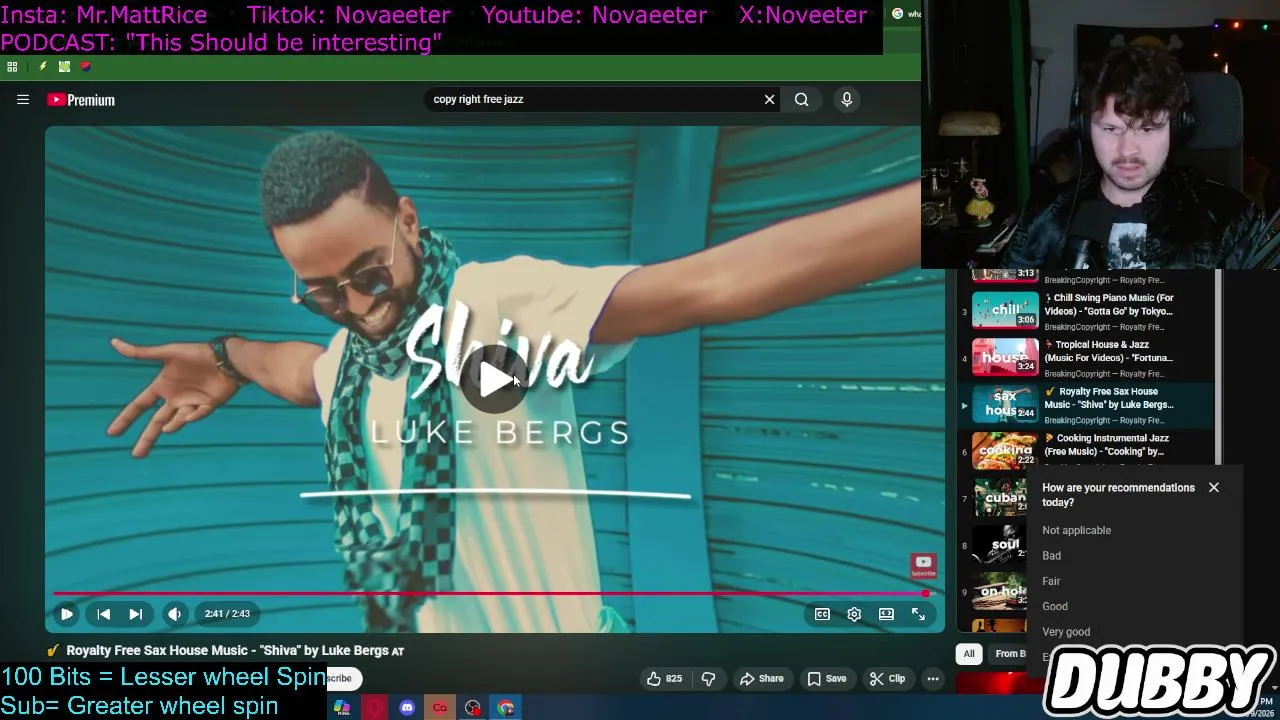1280x720 pixels.
Task: Click the 'cuban' playlist thumbnail
Action: [x=1000, y=498]
